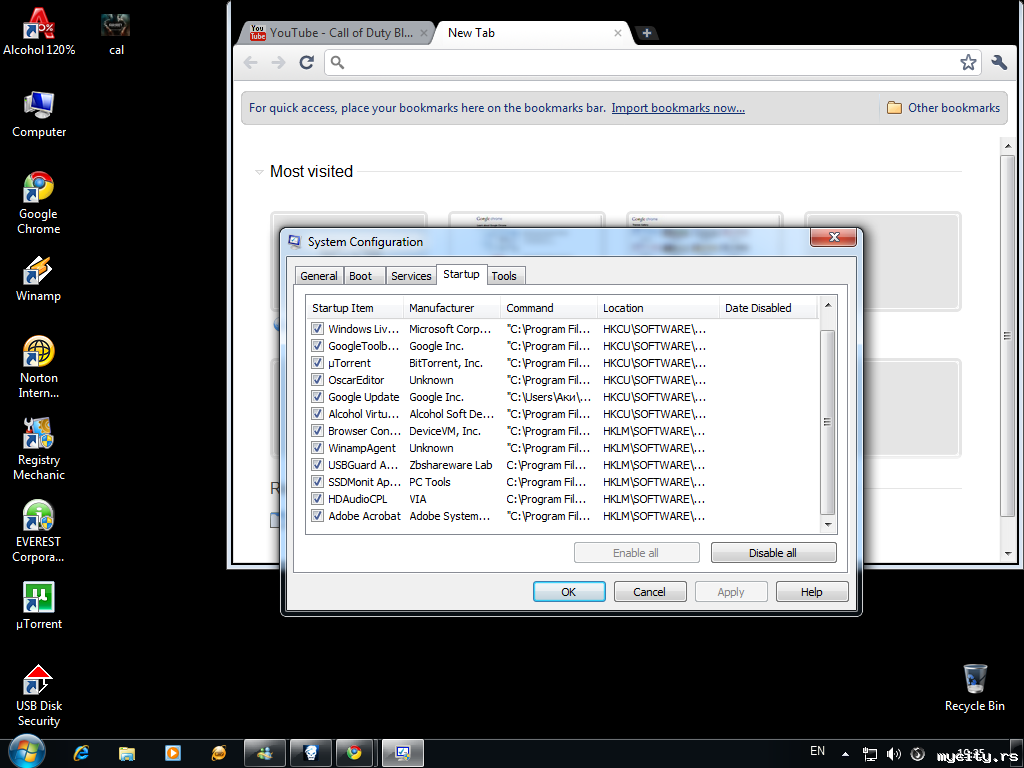Launch Google Chrome desktop shortcut
The height and width of the screenshot is (768, 1024).
(39, 203)
